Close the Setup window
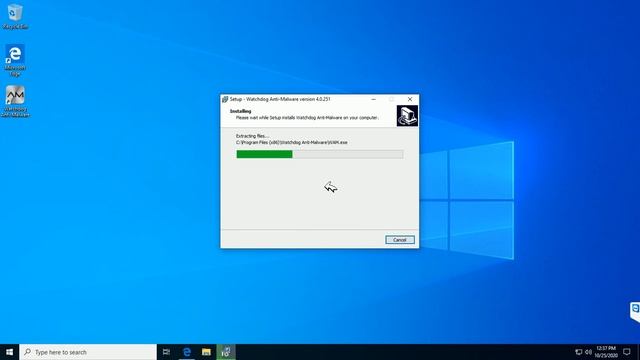This screenshot has height=360, width=640. (x=410, y=99)
